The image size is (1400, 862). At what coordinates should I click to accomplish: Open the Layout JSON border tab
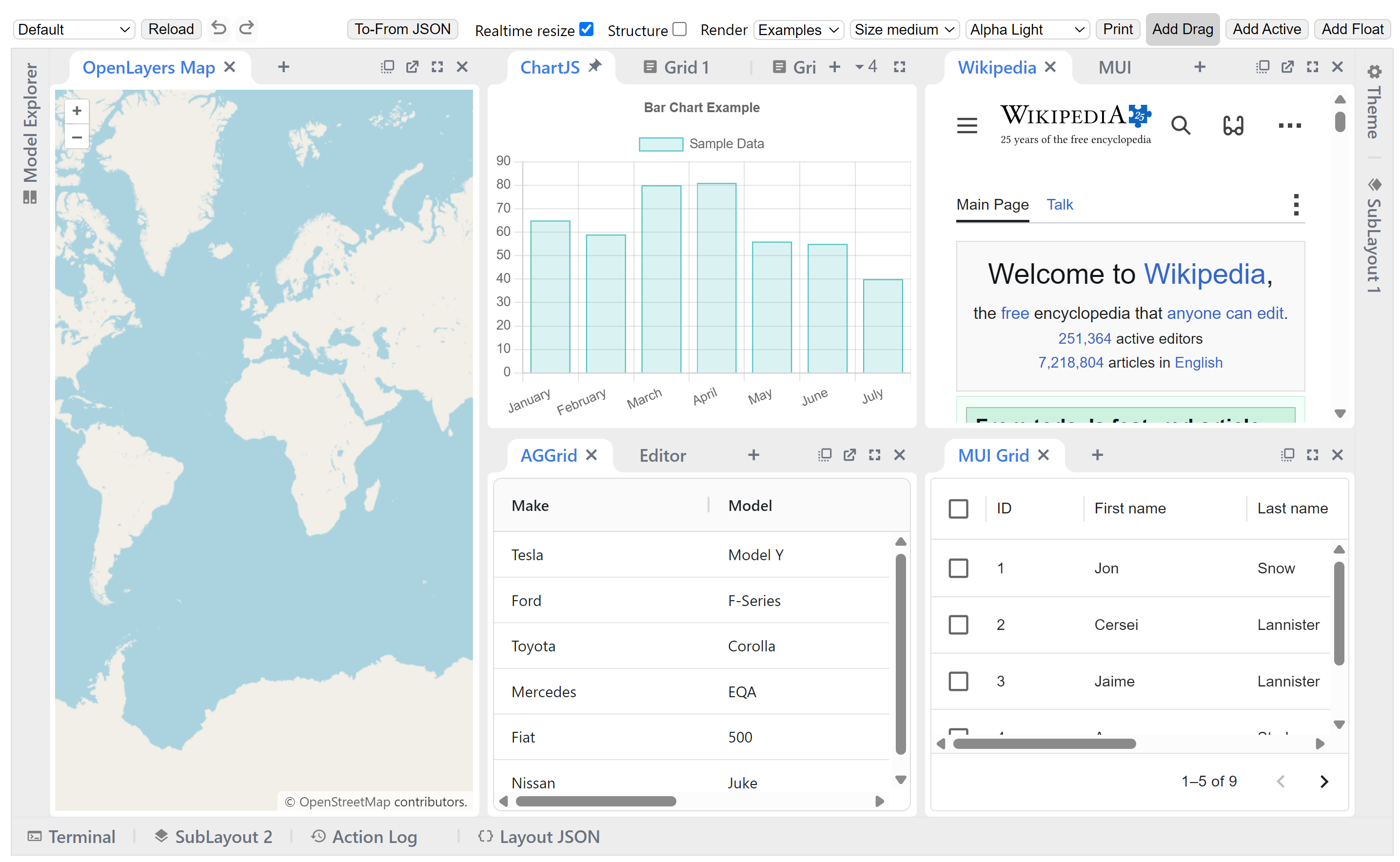539,836
